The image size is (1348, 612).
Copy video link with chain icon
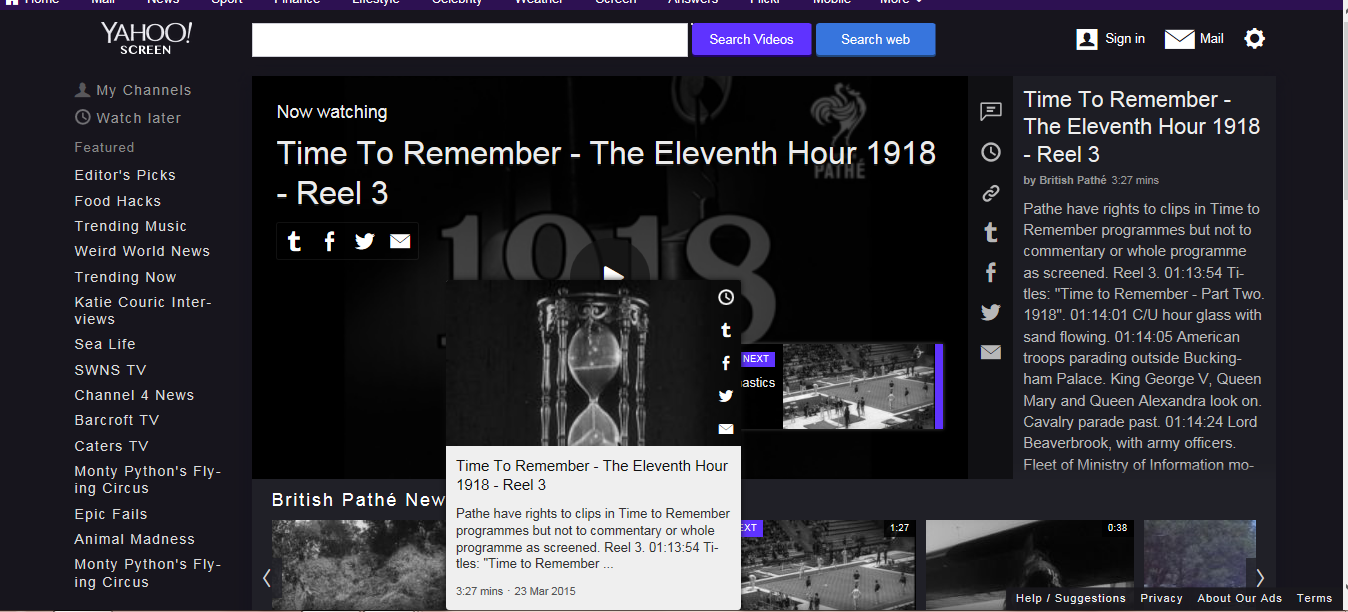point(991,193)
